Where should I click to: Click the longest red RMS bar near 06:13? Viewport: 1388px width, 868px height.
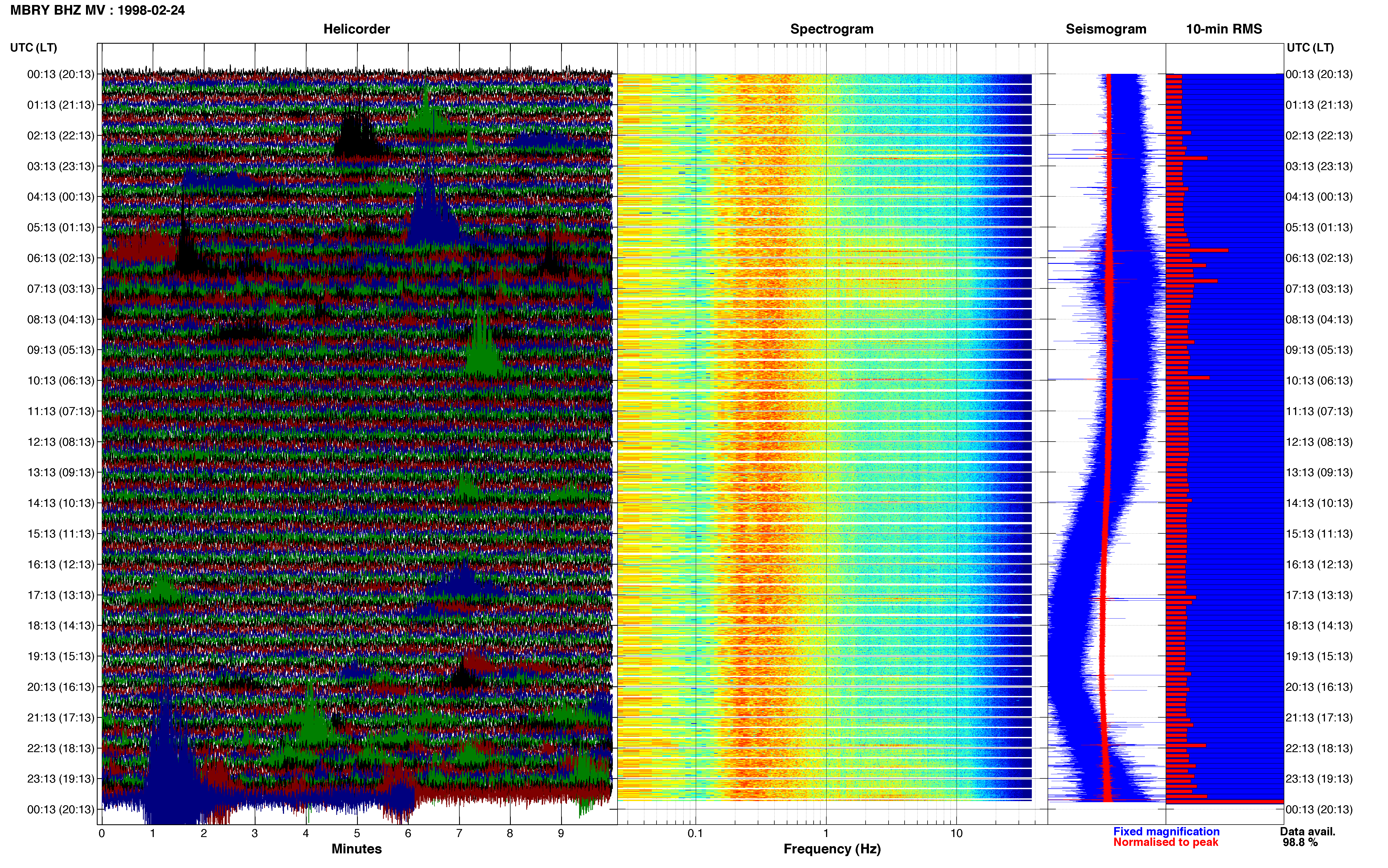(1197, 250)
